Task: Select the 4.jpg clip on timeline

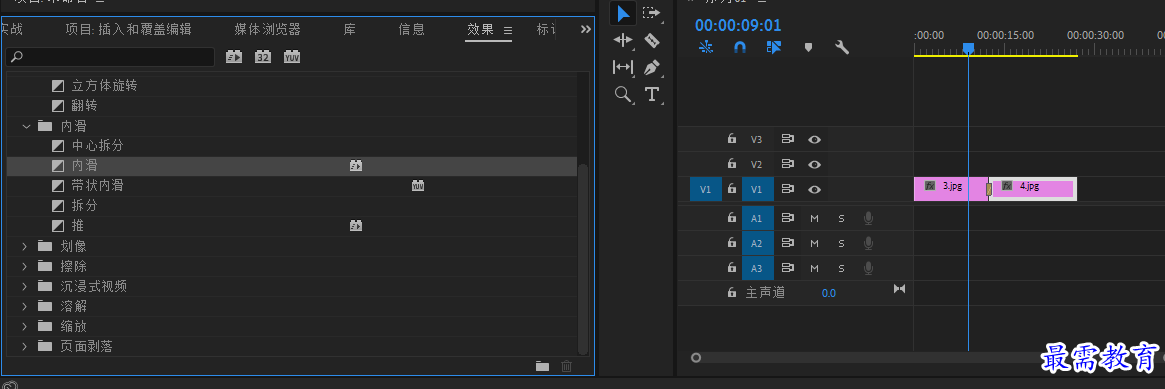Action: (x=1034, y=189)
